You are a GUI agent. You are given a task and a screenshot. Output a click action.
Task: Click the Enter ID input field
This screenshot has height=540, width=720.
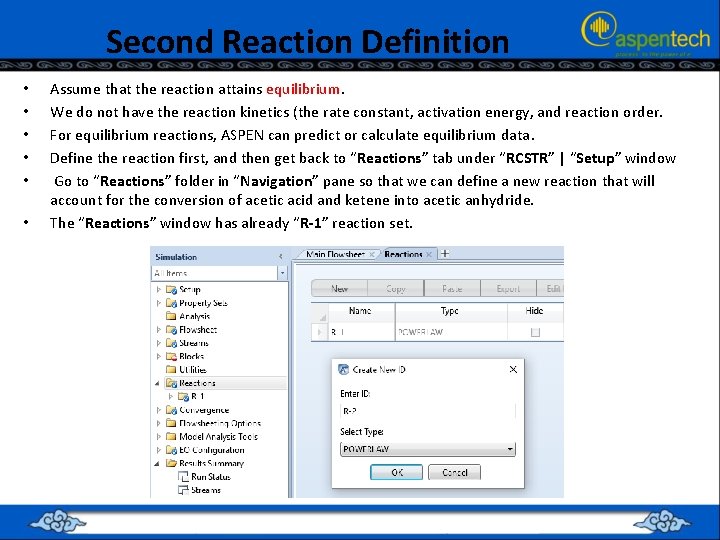point(428,411)
